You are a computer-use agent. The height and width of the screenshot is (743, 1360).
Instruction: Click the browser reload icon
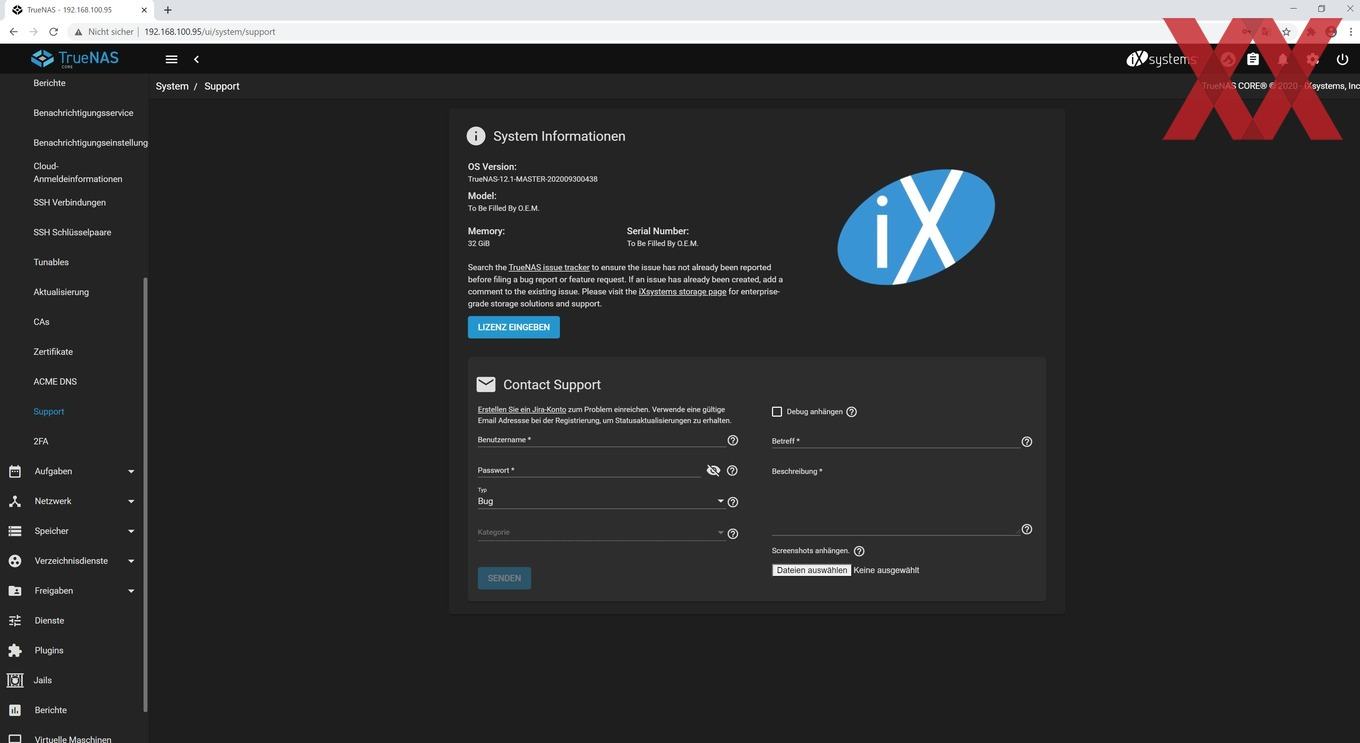click(53, 31)
